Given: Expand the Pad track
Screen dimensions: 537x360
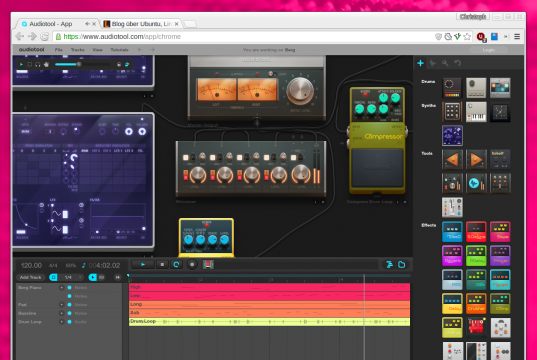Looking at the screenshot, I should [x=62, y=305].
